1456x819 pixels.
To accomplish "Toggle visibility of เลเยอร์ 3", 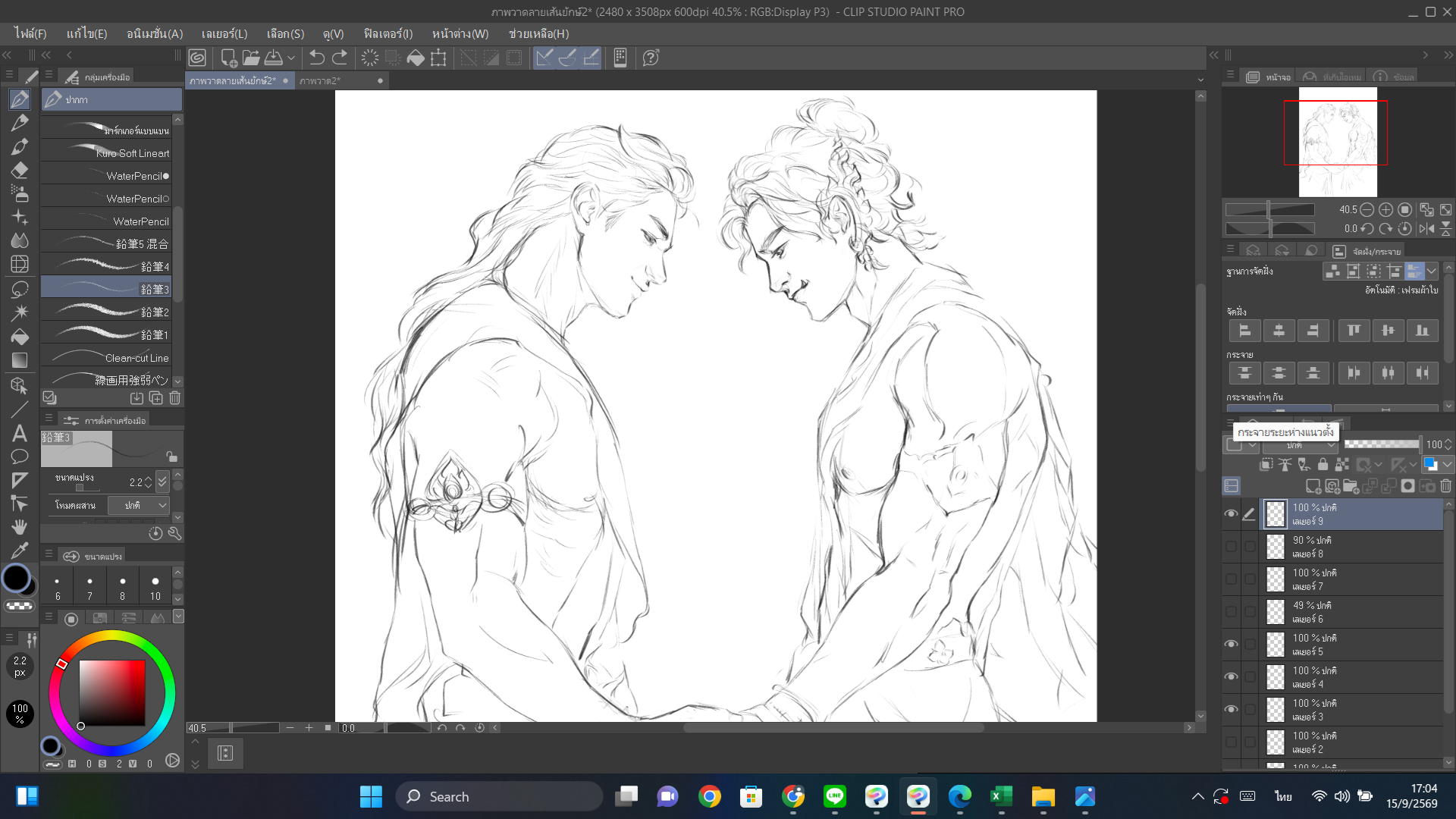I will 1231,709.
